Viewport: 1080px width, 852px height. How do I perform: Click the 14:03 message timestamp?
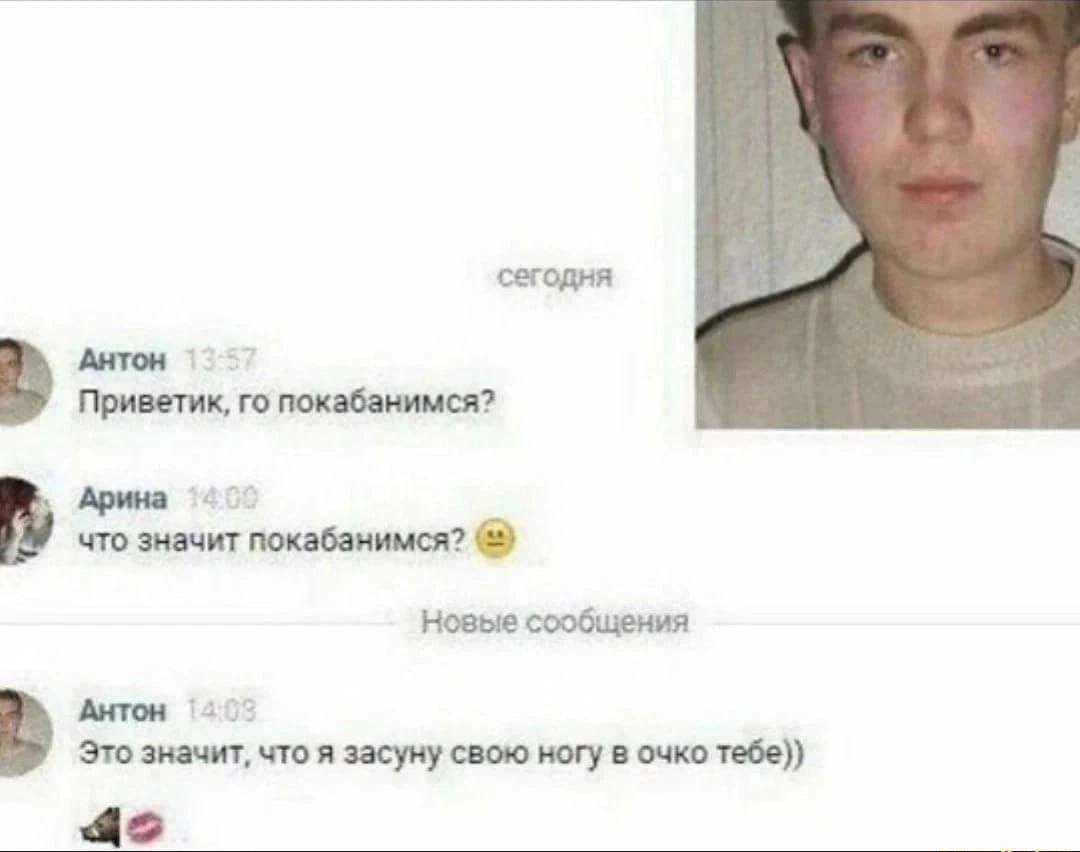pyautogui.click(x=222, y=710)
